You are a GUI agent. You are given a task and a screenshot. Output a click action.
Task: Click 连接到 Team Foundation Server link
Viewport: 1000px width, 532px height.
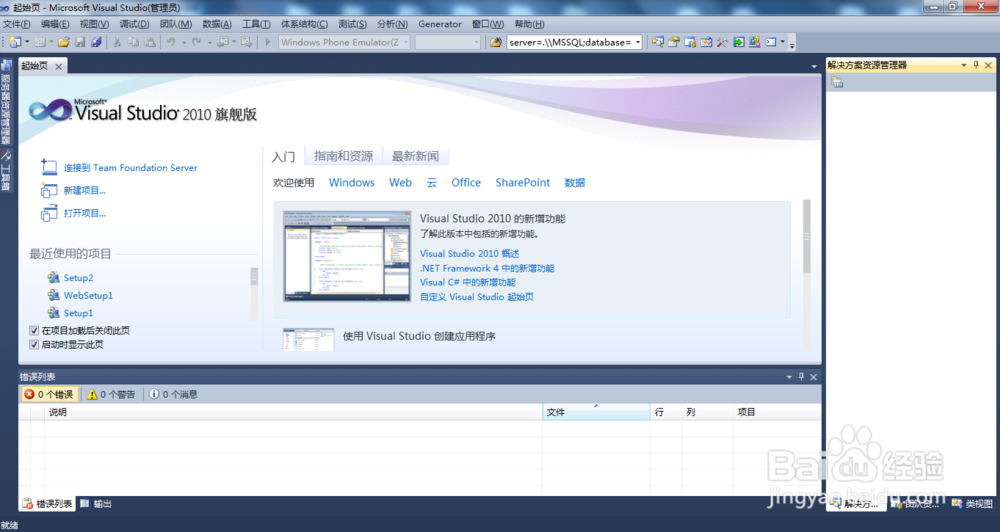130,168
